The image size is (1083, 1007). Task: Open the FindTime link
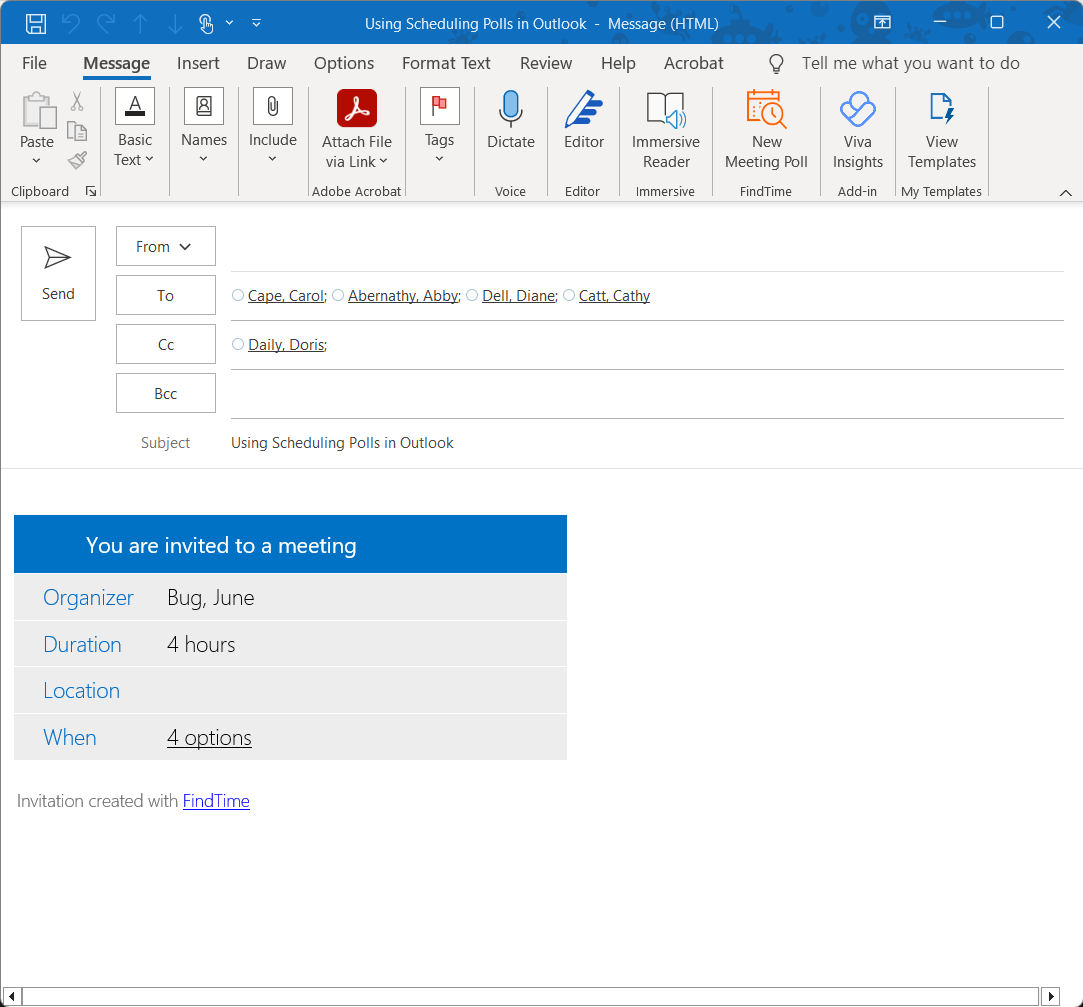(x=216, y=801)
